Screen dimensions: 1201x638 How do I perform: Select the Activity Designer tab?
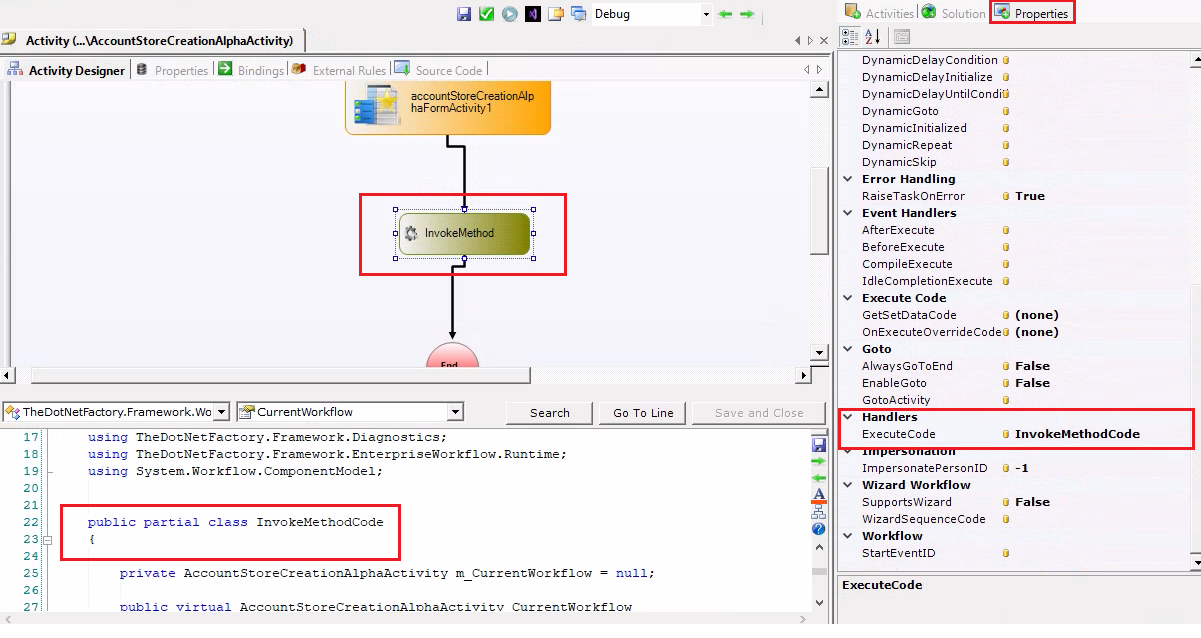(x=66, y=70)
